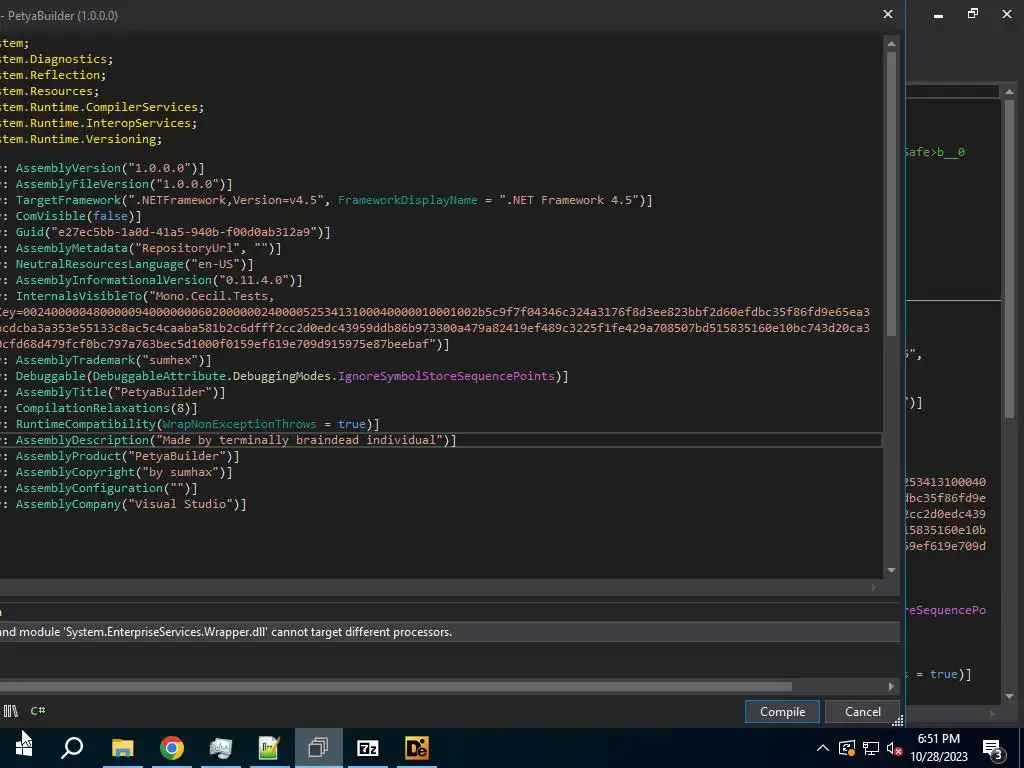Screen dimensions: 1024x768
Task: Click the AssemblyConfiguration("") line
Action: click(99, 488)
